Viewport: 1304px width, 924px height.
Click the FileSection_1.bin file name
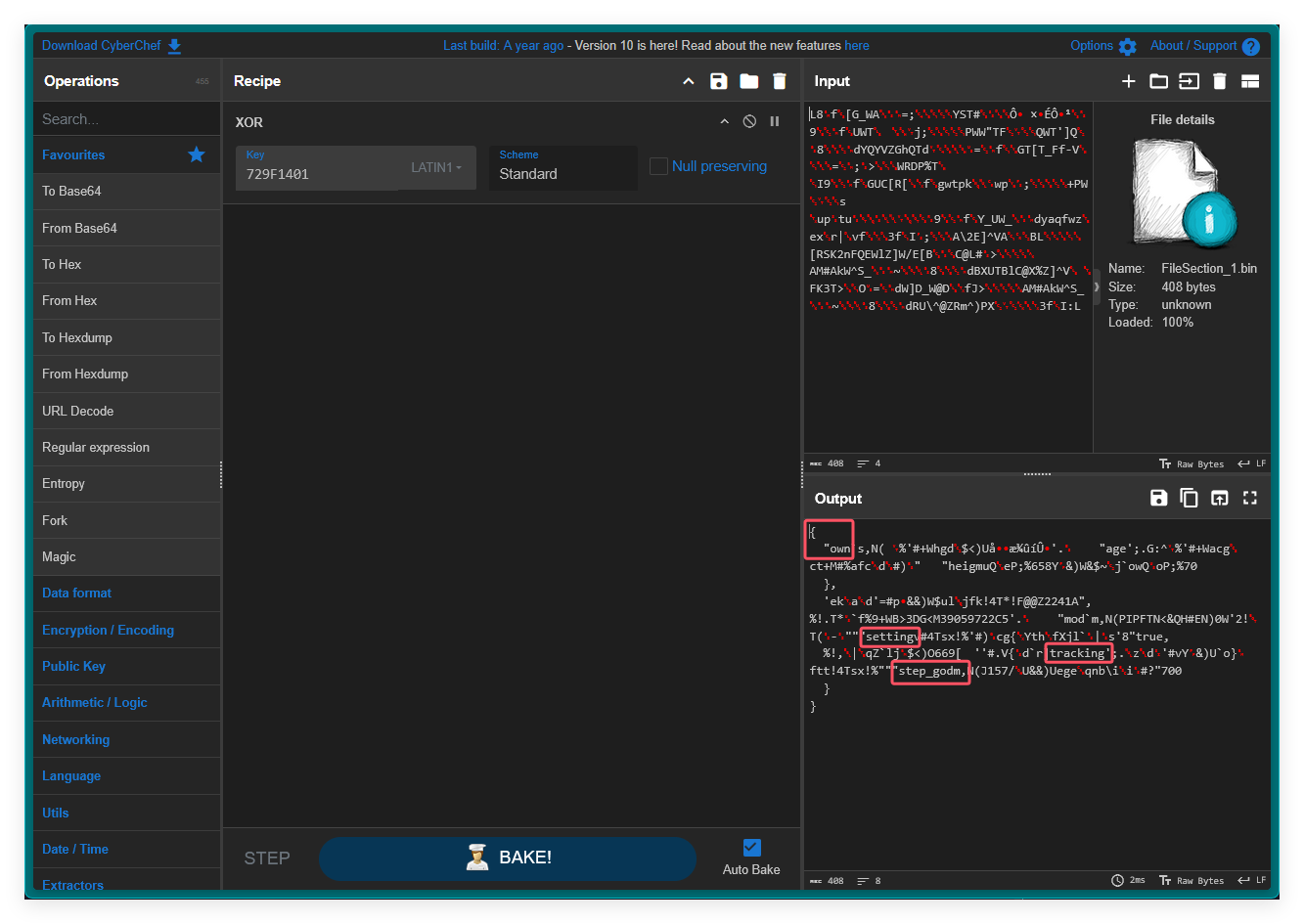tap(1209, 268)
